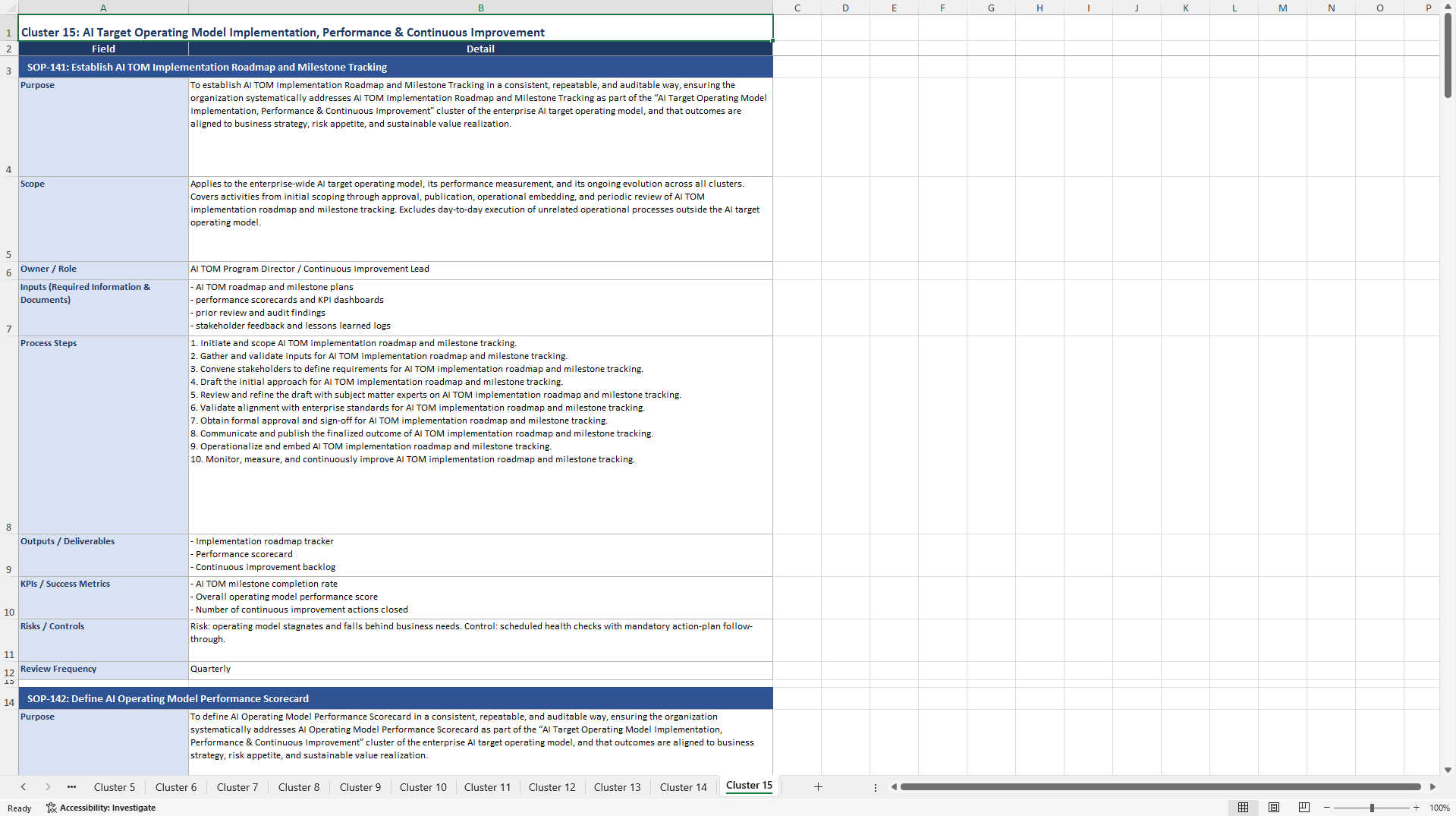The image size is (1456, 816).
Task: Click the tab bar splitter handle dots
Action: tap(876, 787)
